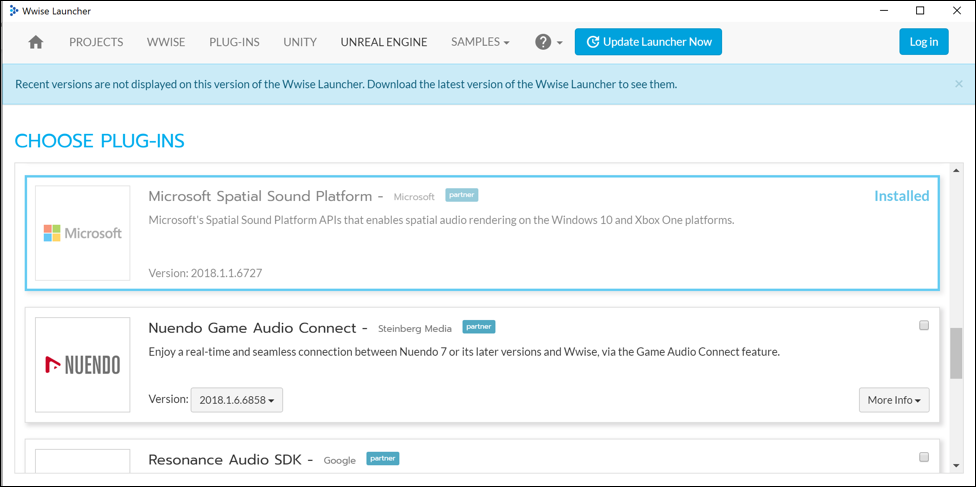Click the Microsoft Spatial Sound Platform title
Image resolution: width=976 pixels, height=487 pixels.
pyautogui.click(x=260, y=196)
